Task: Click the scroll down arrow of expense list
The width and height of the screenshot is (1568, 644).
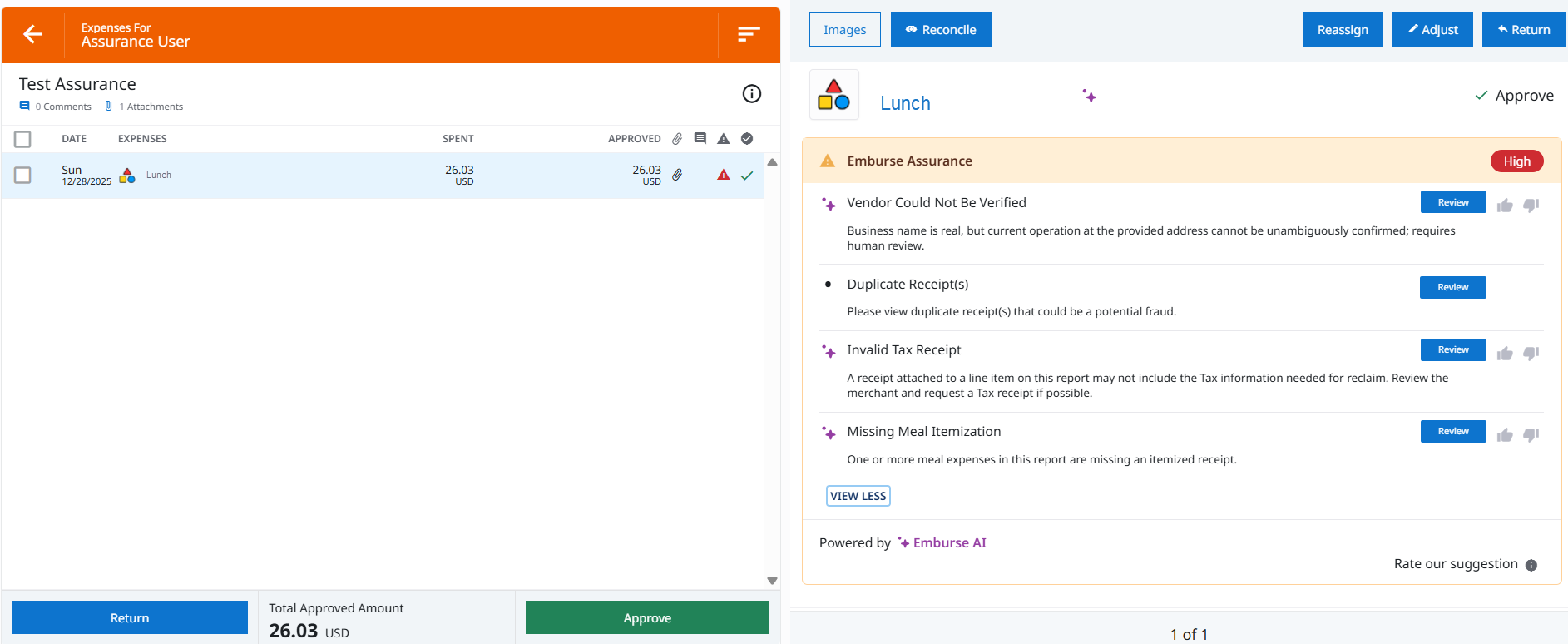Action: coord(772,581)
